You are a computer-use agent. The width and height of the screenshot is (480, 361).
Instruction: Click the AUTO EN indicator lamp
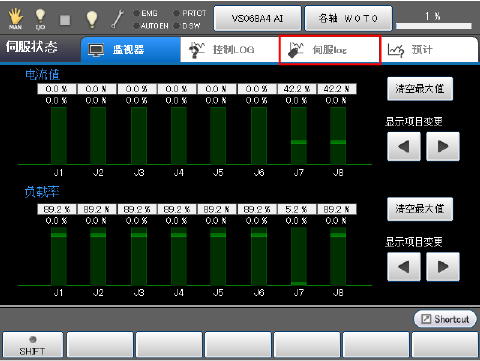[x=136, y=26]
